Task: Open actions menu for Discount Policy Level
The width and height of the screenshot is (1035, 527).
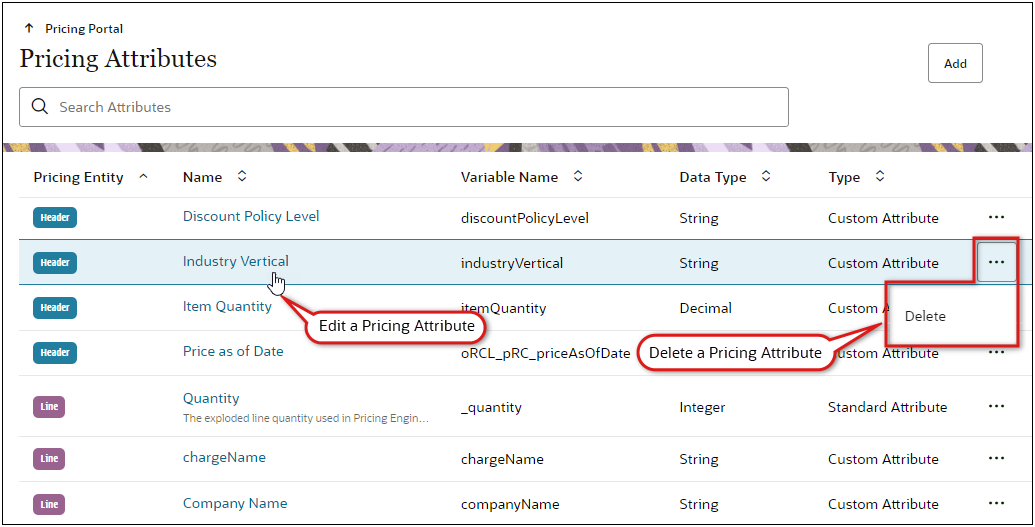Action: [996, 217]
